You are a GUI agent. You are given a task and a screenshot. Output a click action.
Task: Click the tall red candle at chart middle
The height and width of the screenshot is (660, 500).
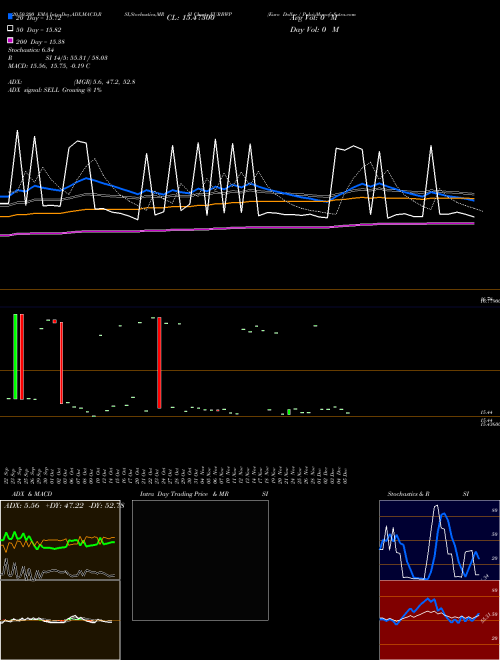[159, 363]
